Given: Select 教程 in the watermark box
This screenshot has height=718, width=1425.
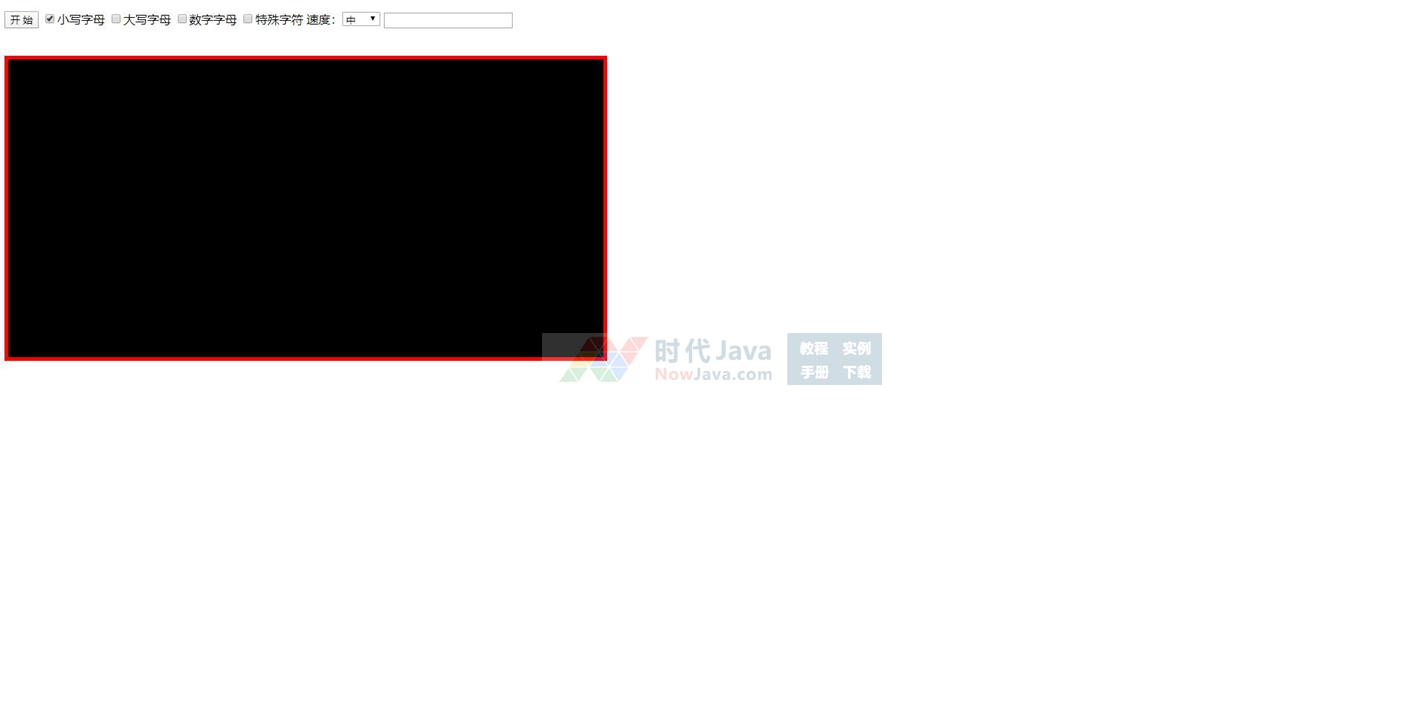Looking at the screenshot, I should click(814, 348).
